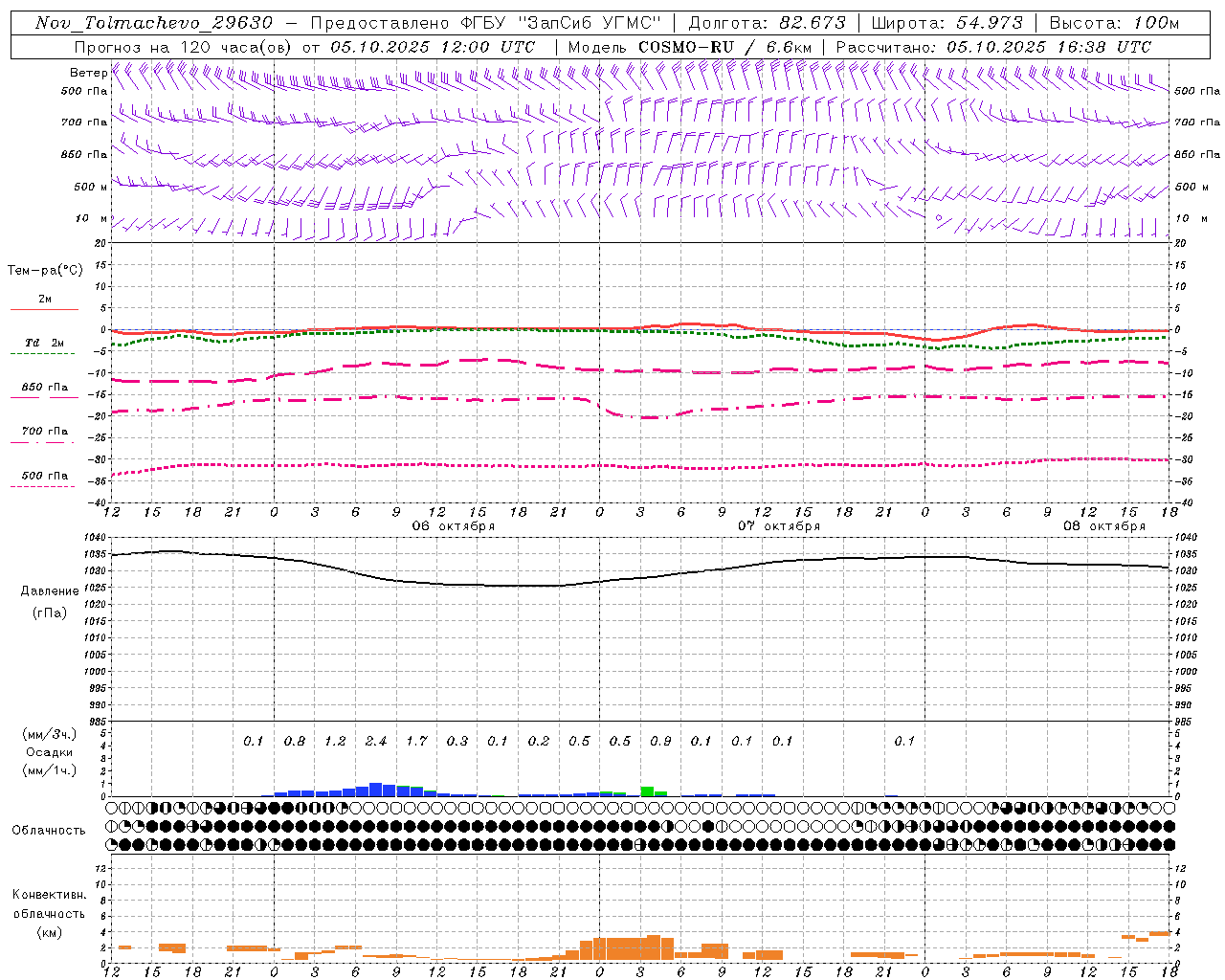Select the forecast start time 05.10.2025 12:00 UTC
Screen dimensions: 1225x980
click(x=433, y=47)
